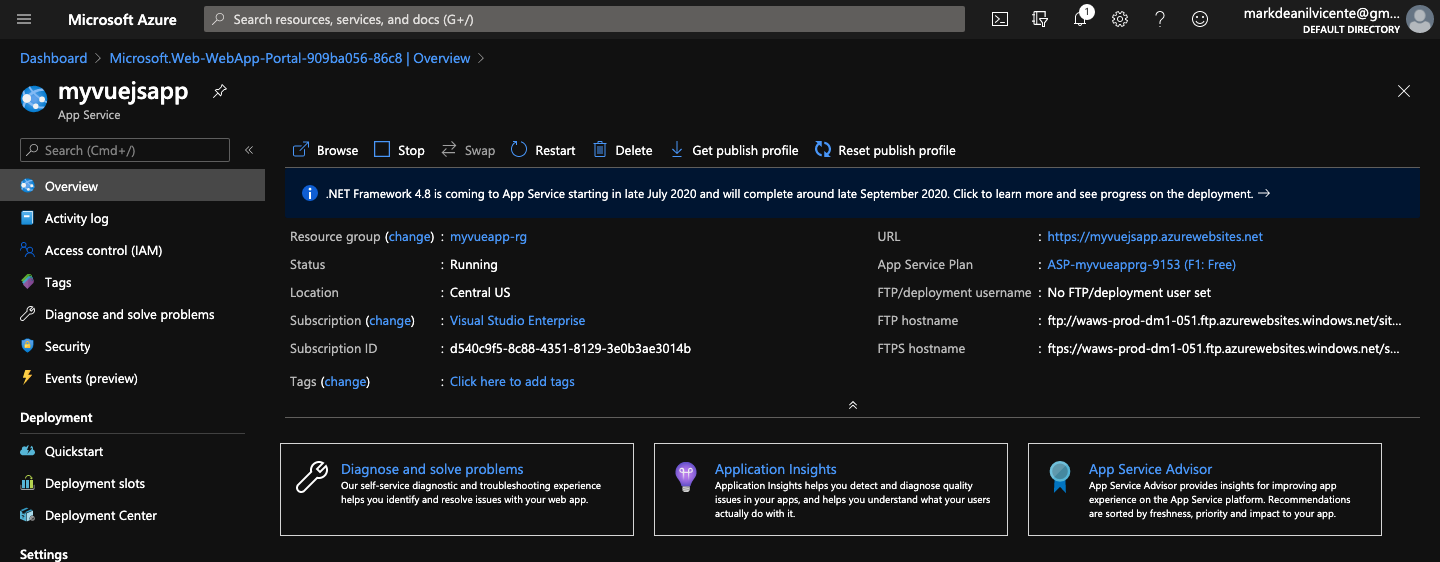The width and height of the screenshot is (1440, 562).
Task: Open Visual Studio Enterprise subscription
Action: tap(518, 321)
